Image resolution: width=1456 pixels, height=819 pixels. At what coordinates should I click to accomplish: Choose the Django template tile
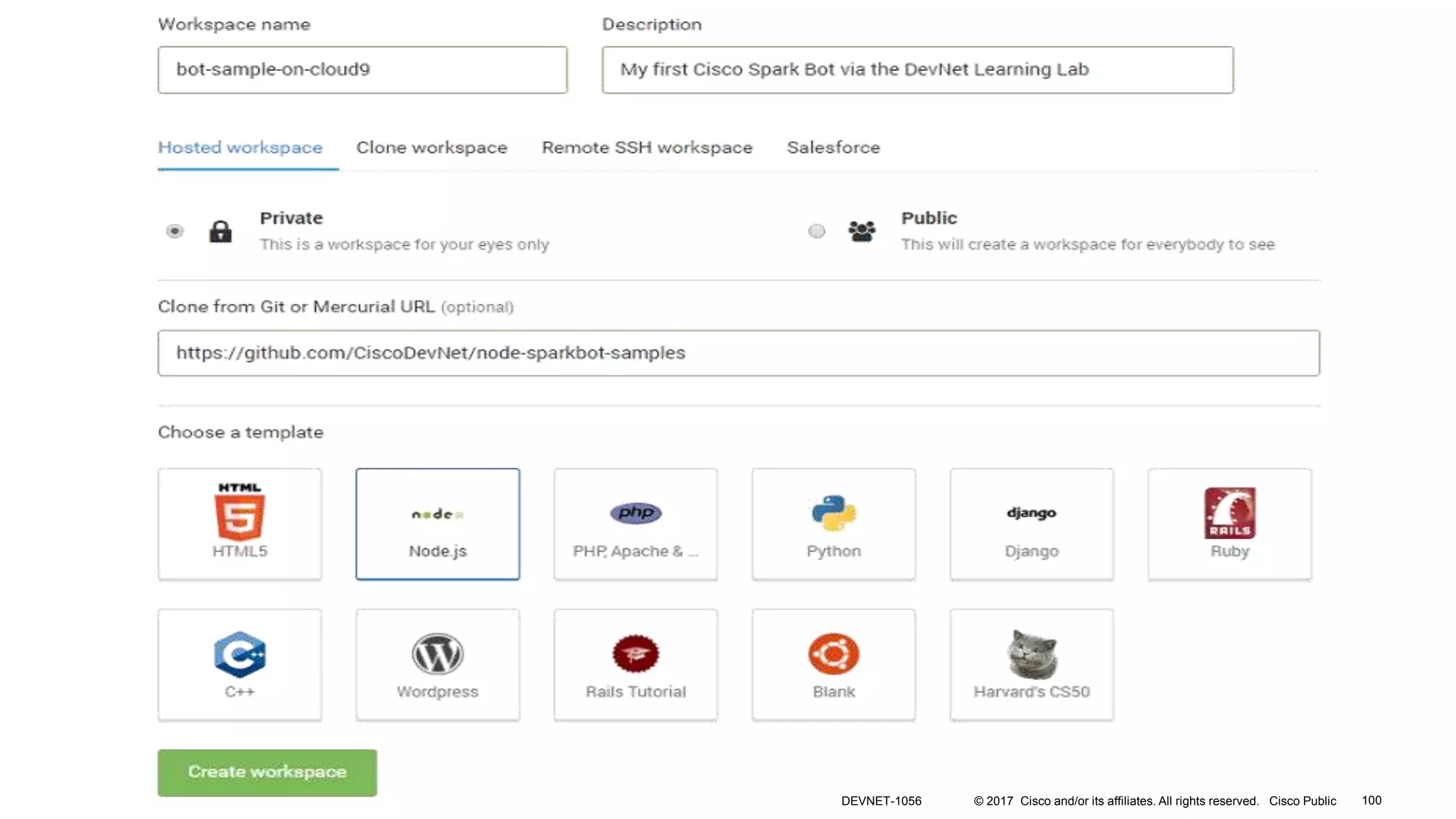coord(1032,524)
